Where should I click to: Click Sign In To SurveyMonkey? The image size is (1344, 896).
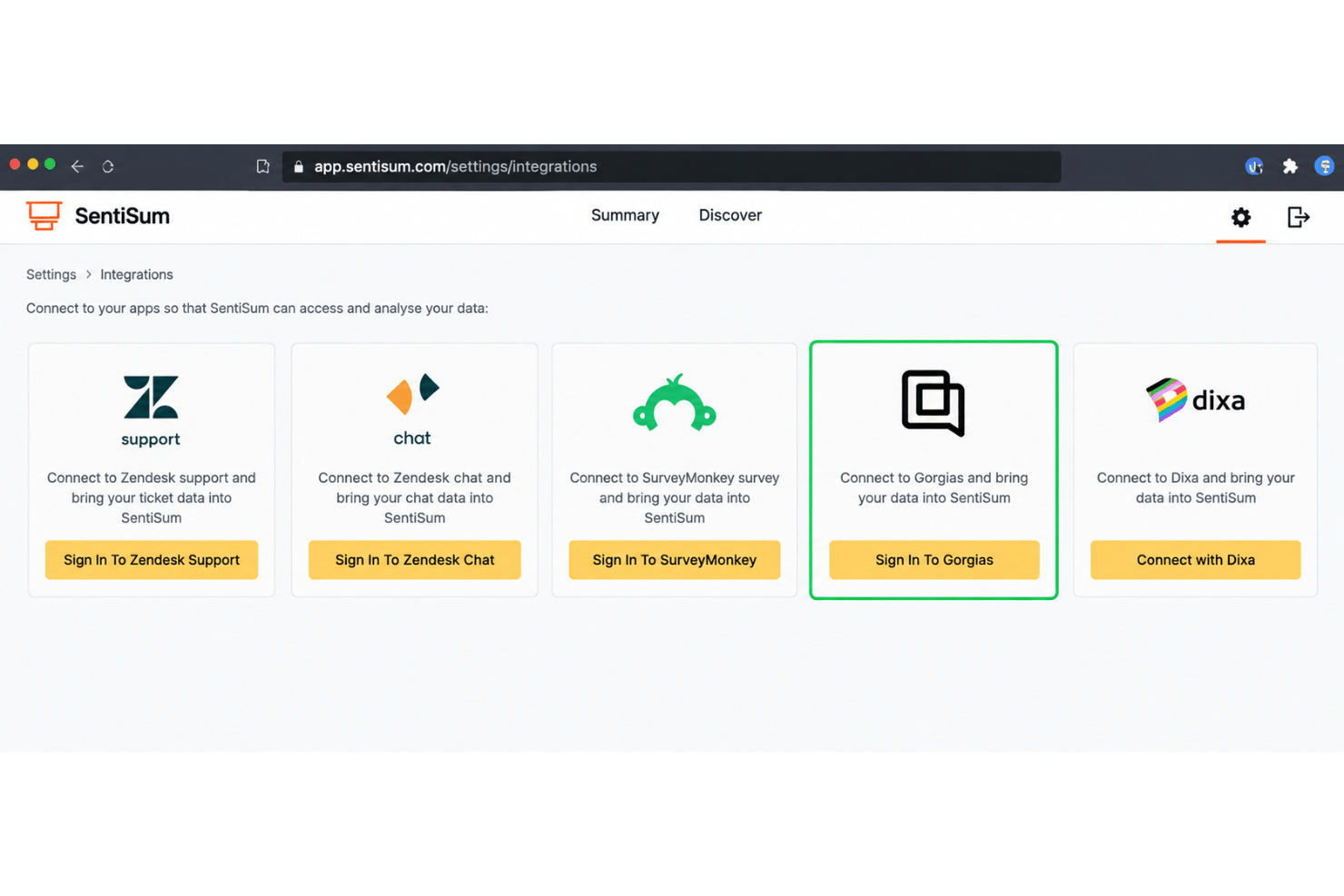(x=675, y=560)
